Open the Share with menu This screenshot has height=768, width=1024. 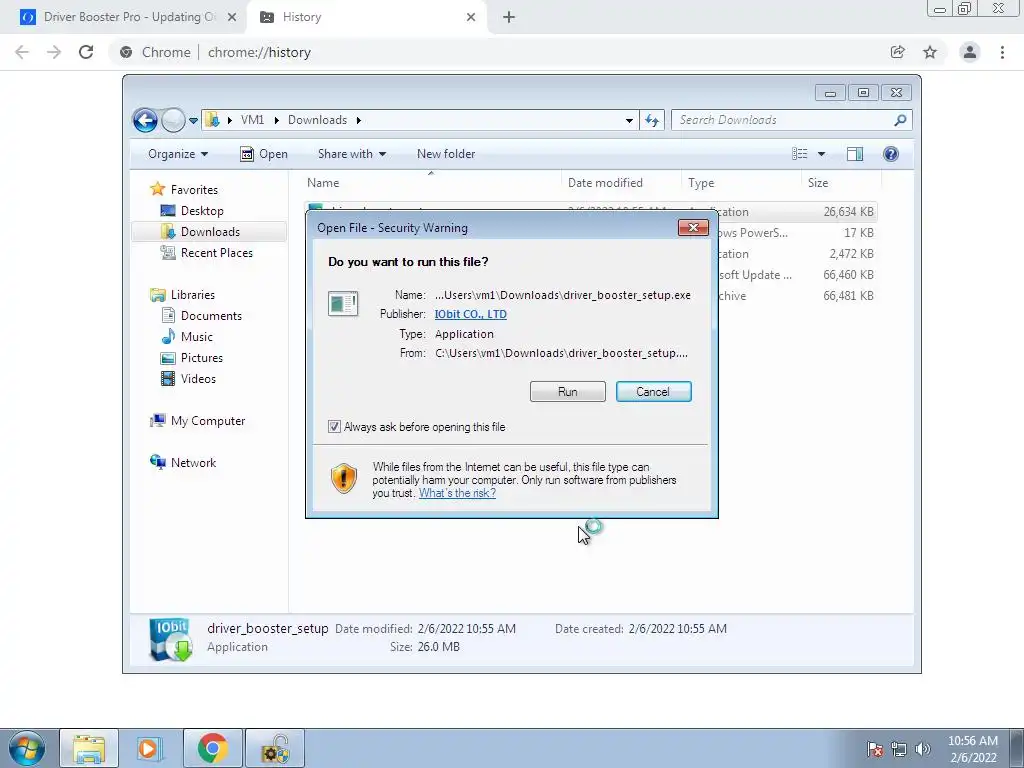point(352,154)
